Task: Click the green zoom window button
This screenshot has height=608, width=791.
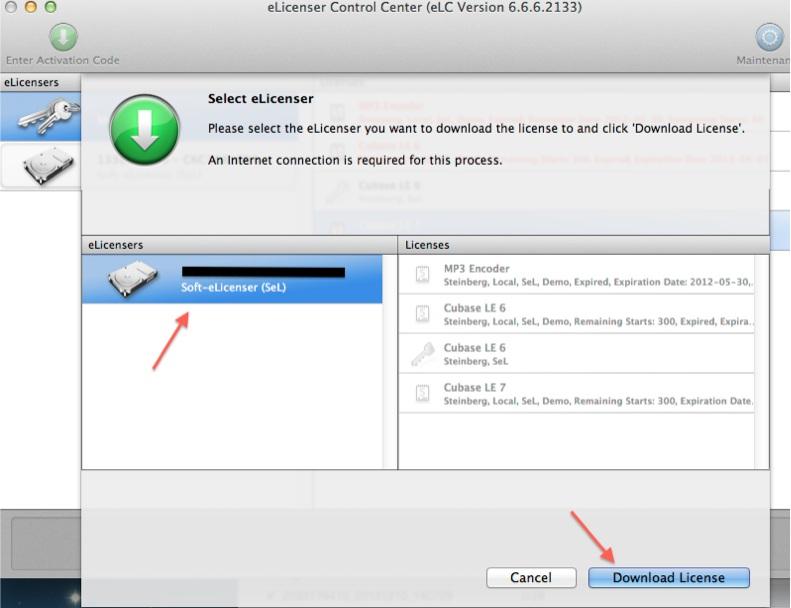Action: coord(50,7)
